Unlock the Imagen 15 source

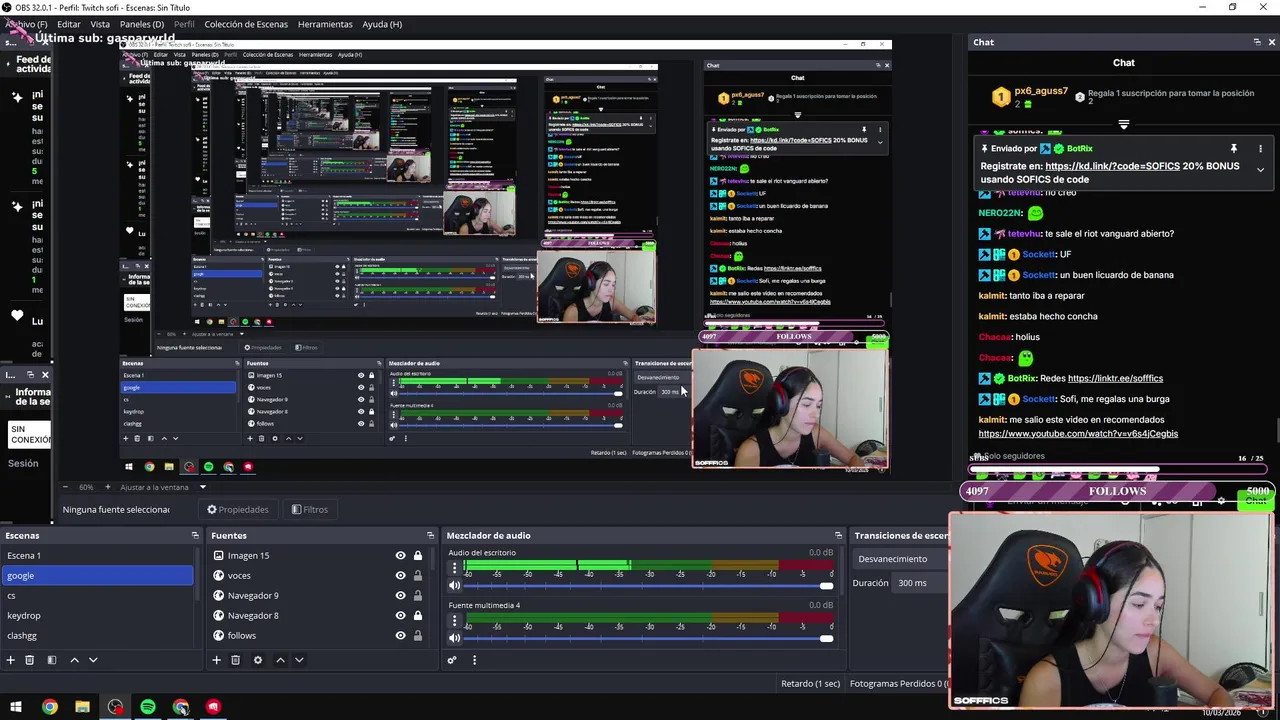point(418,556)
